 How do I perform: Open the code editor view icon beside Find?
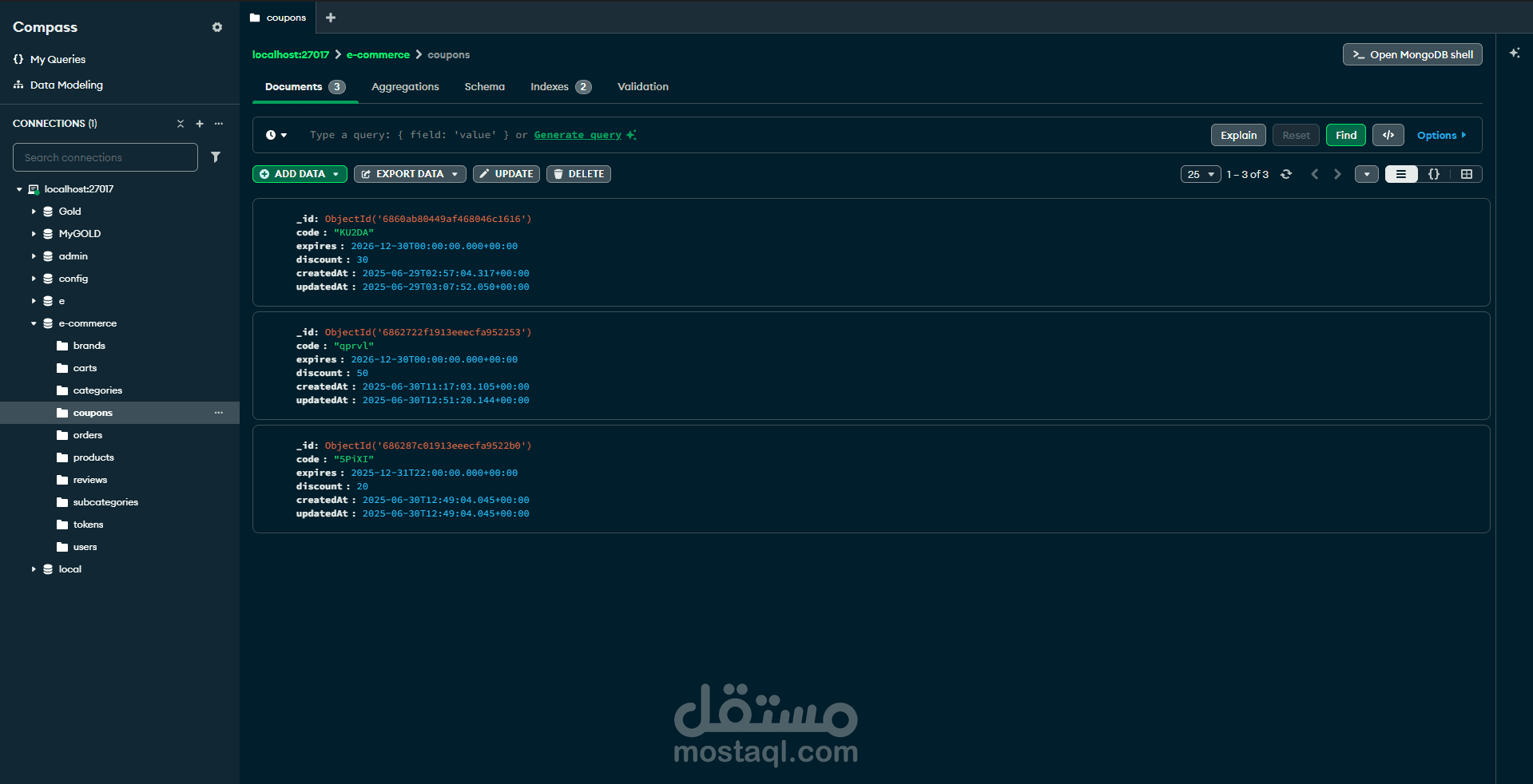(1388, 135)
